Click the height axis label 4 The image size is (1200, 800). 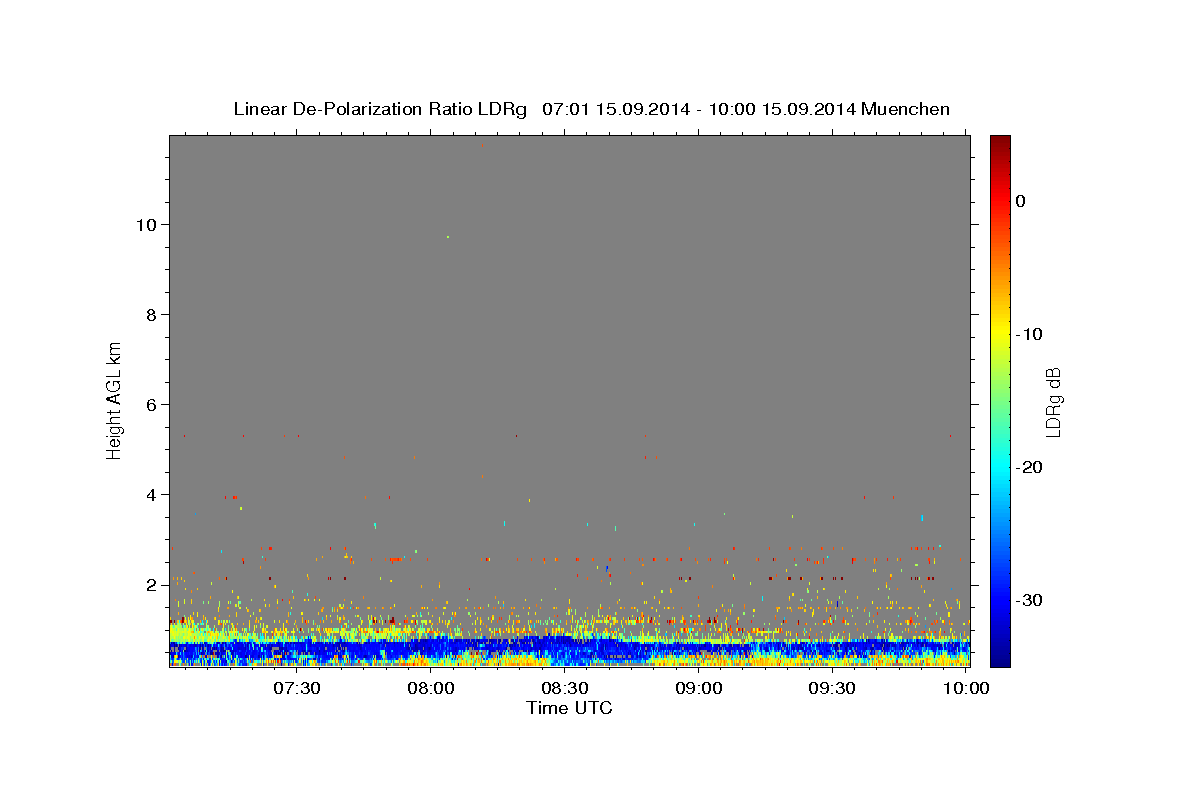coord(152,495)
